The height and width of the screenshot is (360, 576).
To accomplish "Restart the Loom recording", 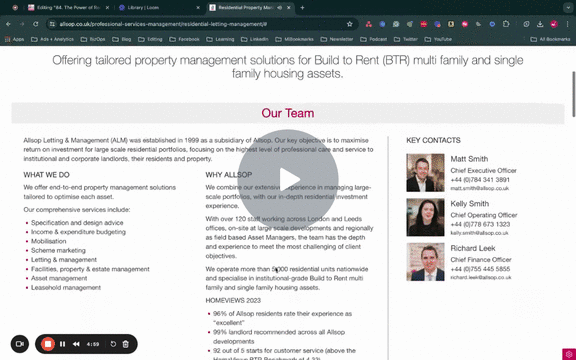I will pyautogui.click(x=113, y=344).
